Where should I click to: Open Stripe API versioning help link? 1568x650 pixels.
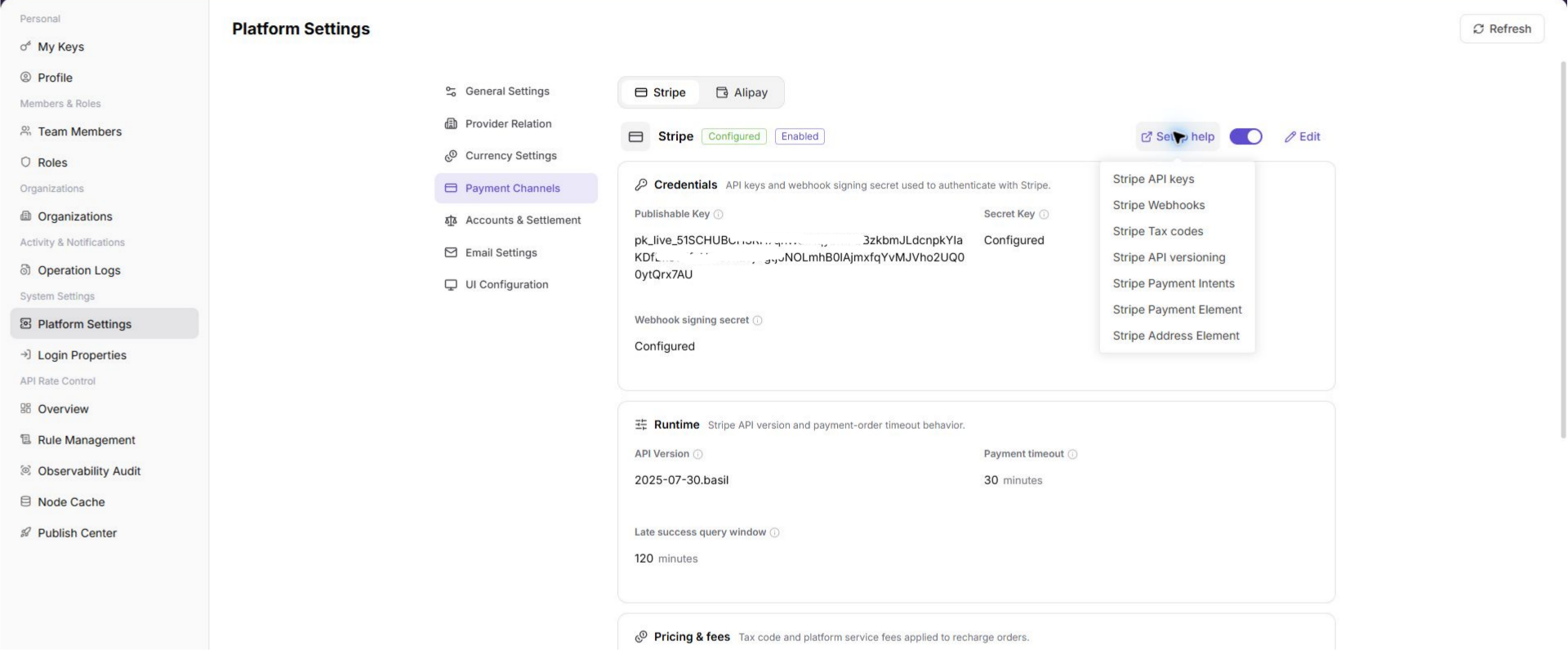pyautogui.click(x=1169, y=258)
